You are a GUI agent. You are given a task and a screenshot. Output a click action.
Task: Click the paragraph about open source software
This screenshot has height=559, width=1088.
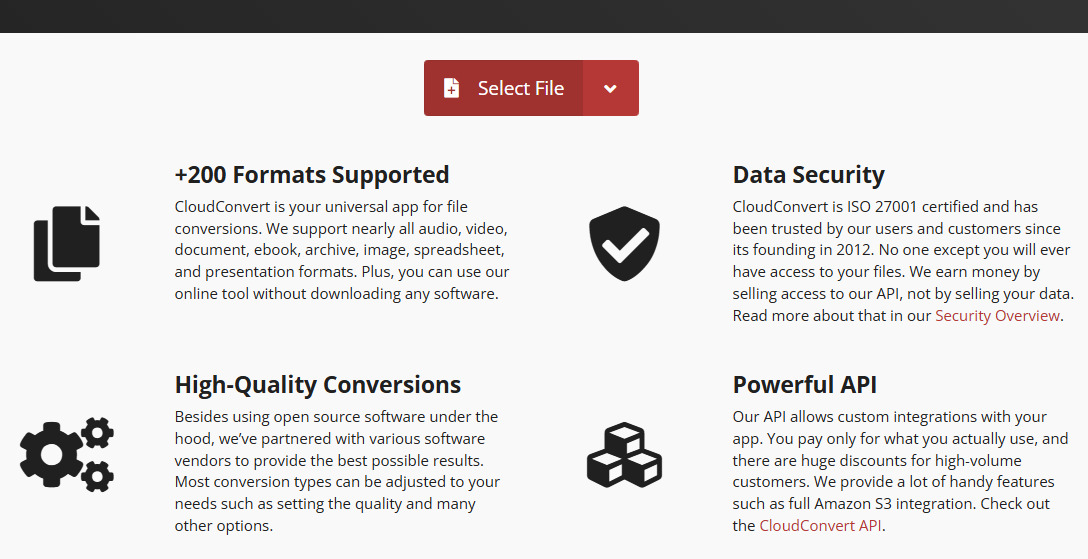point(335,471)
